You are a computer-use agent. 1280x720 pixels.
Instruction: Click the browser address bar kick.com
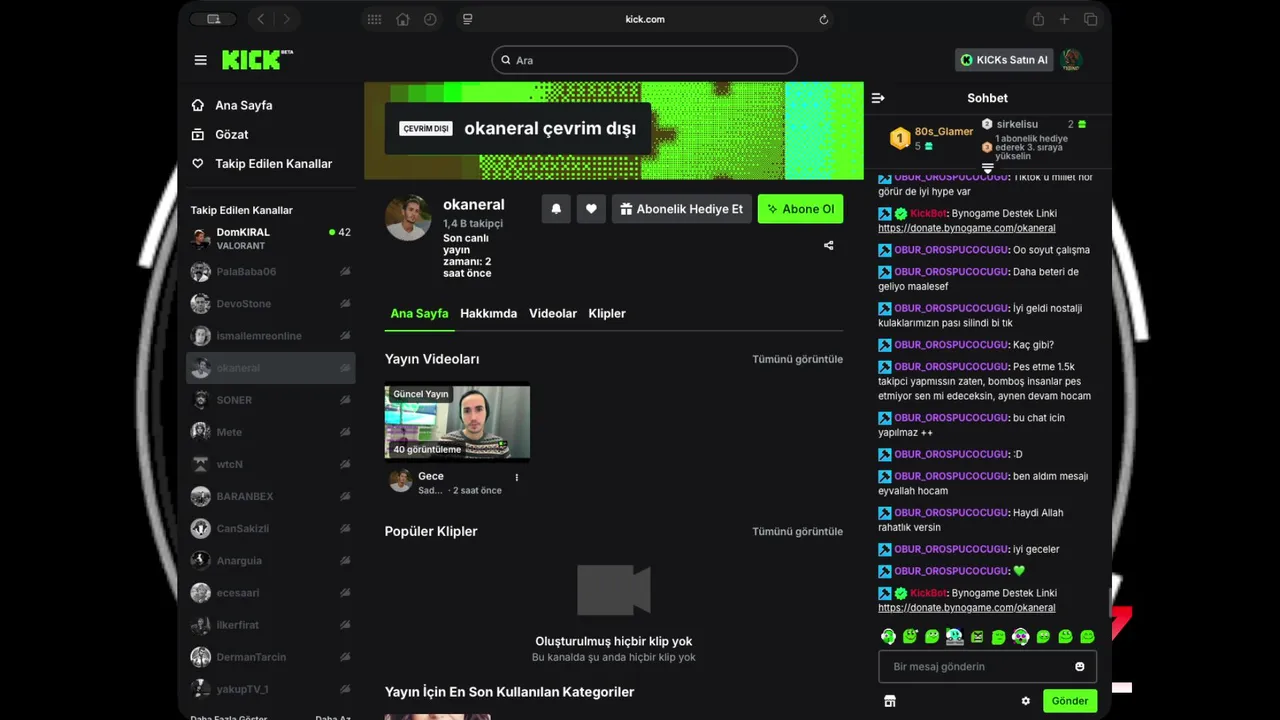(x=645, y=19)
